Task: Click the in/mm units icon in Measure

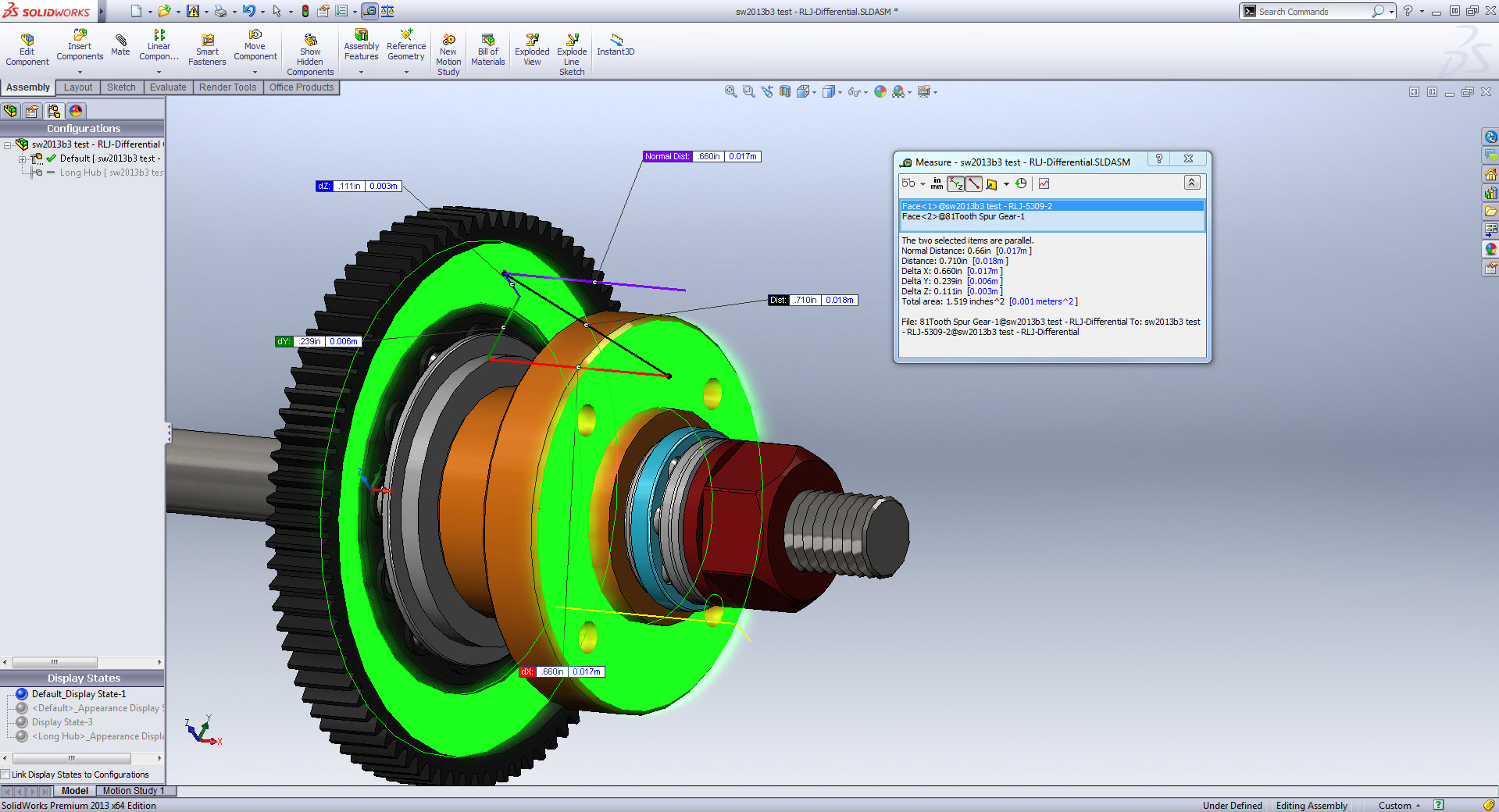Action: click(x=937, y=184)
